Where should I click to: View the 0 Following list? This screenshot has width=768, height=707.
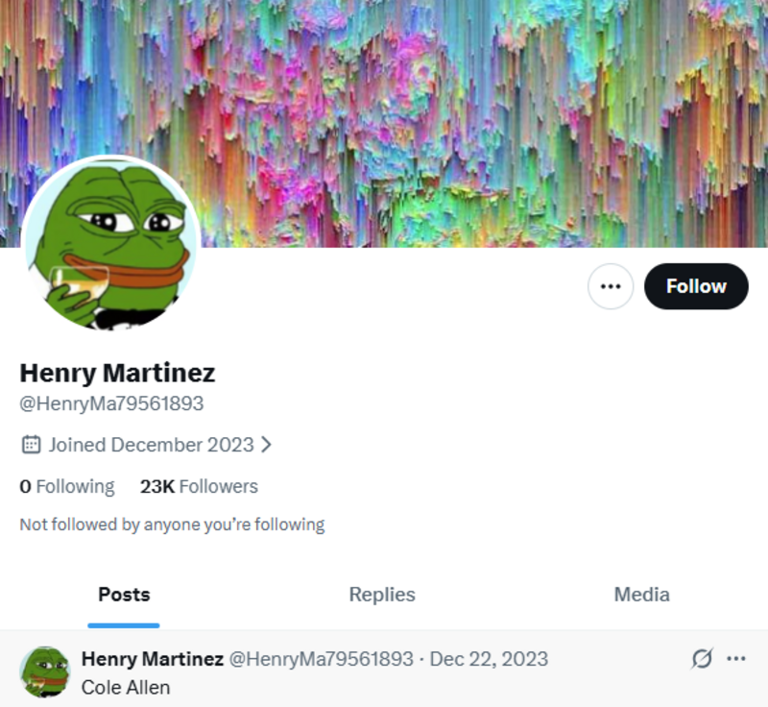click(x=67, y=487)
